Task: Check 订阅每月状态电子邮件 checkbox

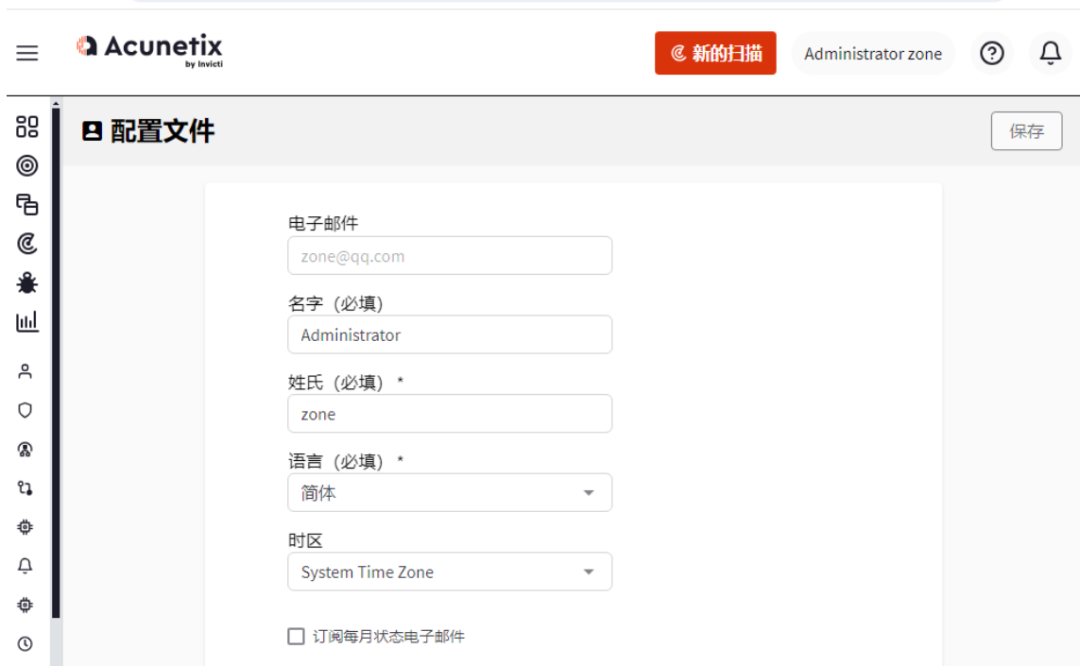Action: pos(296,636)
